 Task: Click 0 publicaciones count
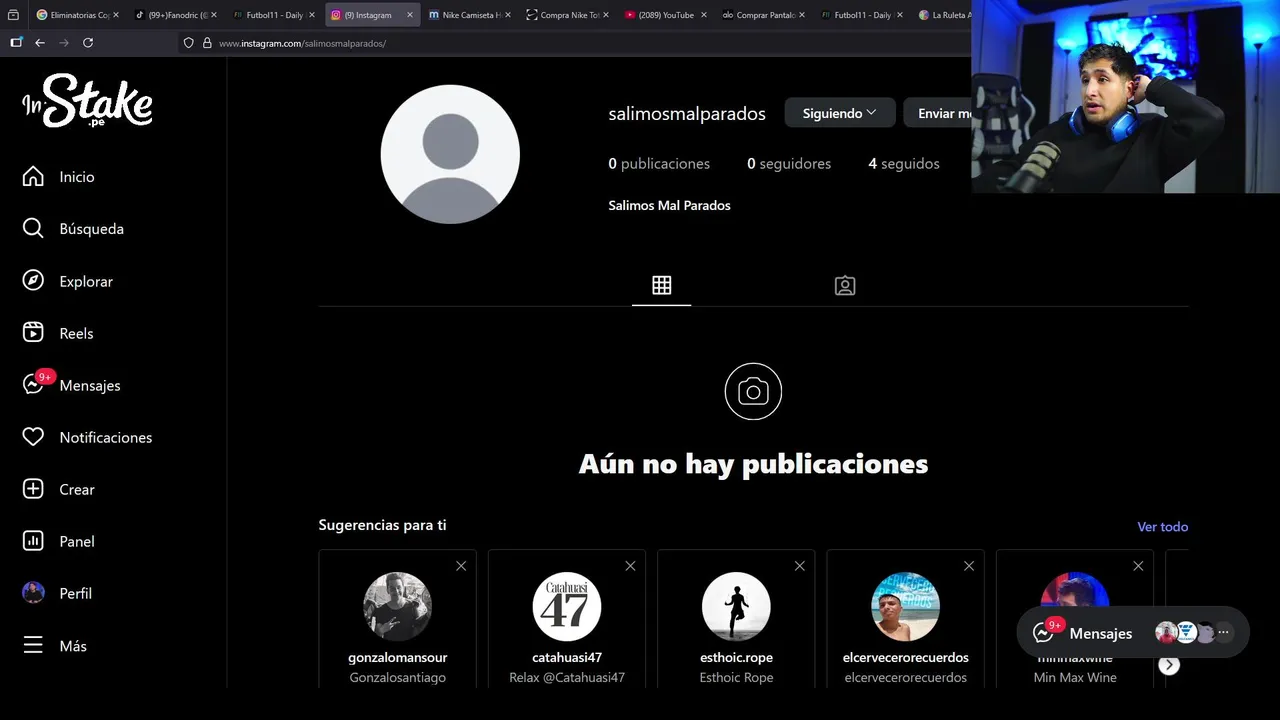(x=659, y=163)
